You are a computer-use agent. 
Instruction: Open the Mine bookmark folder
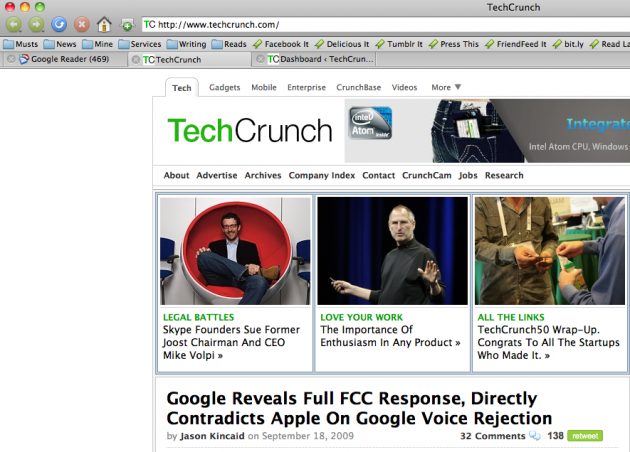[x=97, y=44]
